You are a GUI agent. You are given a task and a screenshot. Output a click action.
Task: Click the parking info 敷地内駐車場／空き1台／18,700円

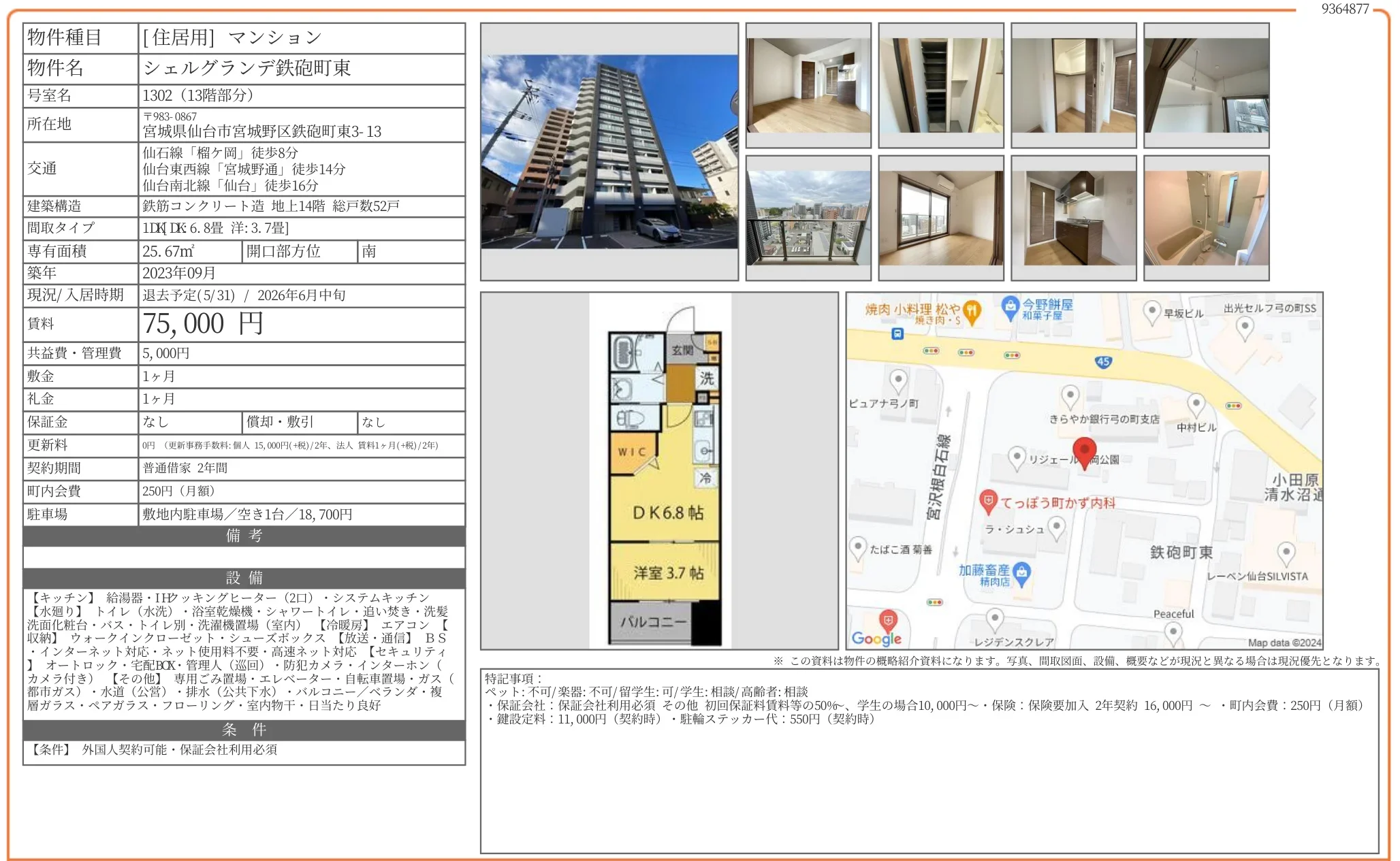(x=247, y=515)
